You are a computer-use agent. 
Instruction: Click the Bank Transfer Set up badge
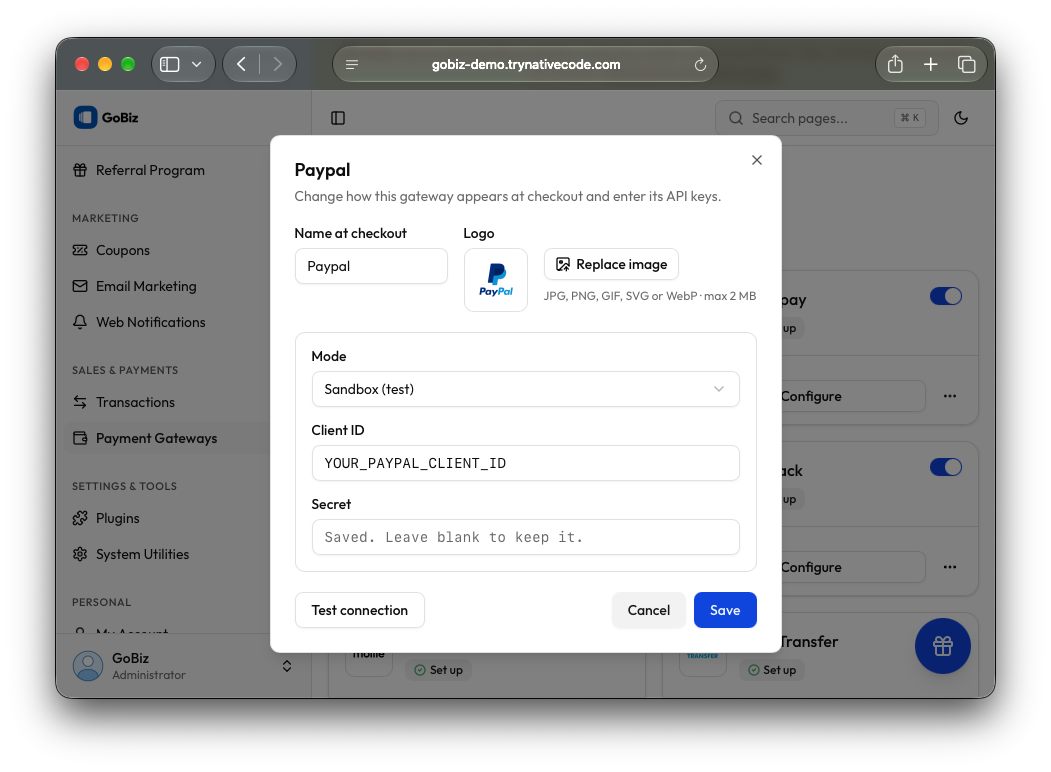[772, 670]
